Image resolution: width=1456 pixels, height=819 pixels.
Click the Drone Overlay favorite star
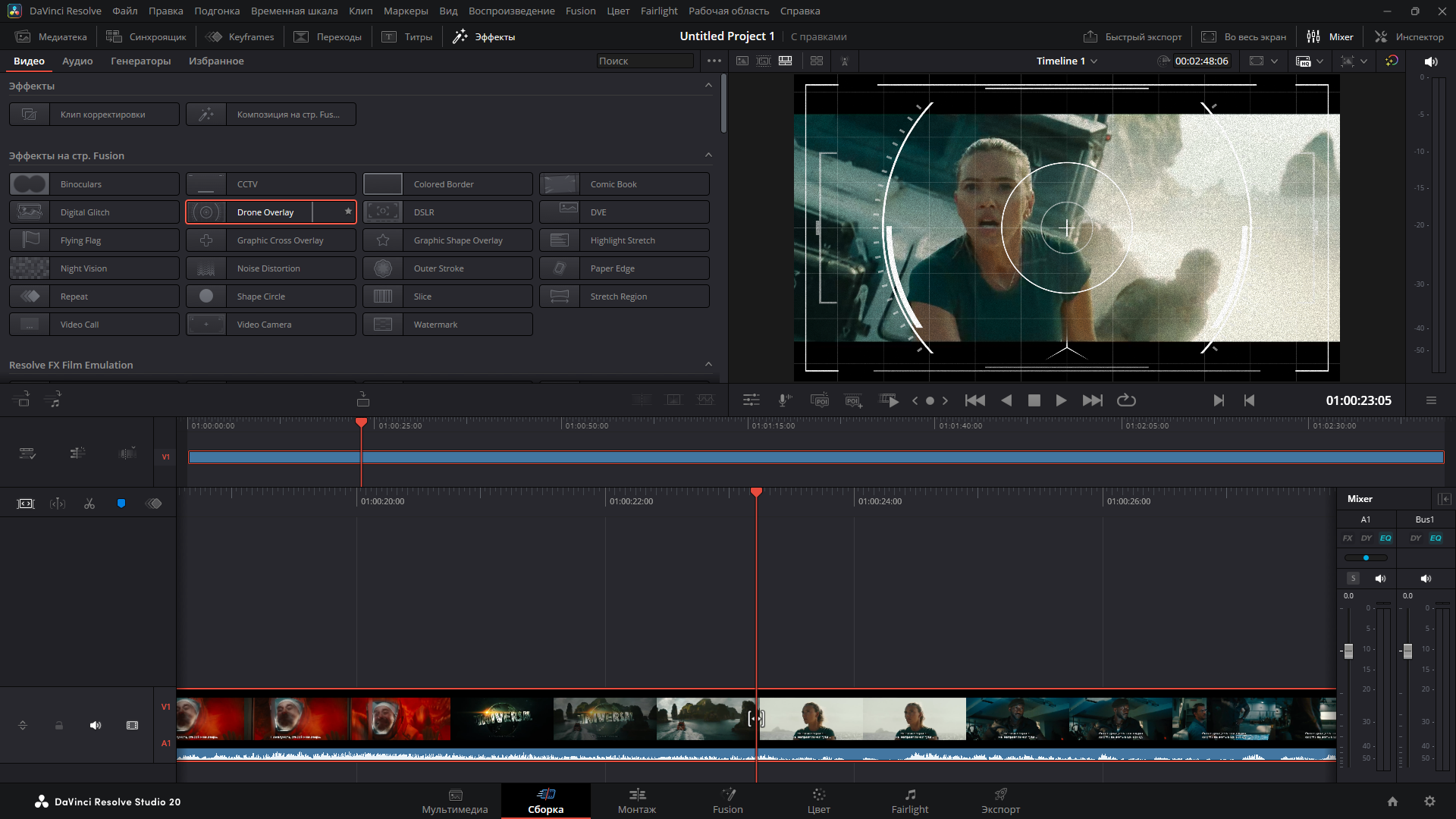pyautogui.click(x=348, y=212)
